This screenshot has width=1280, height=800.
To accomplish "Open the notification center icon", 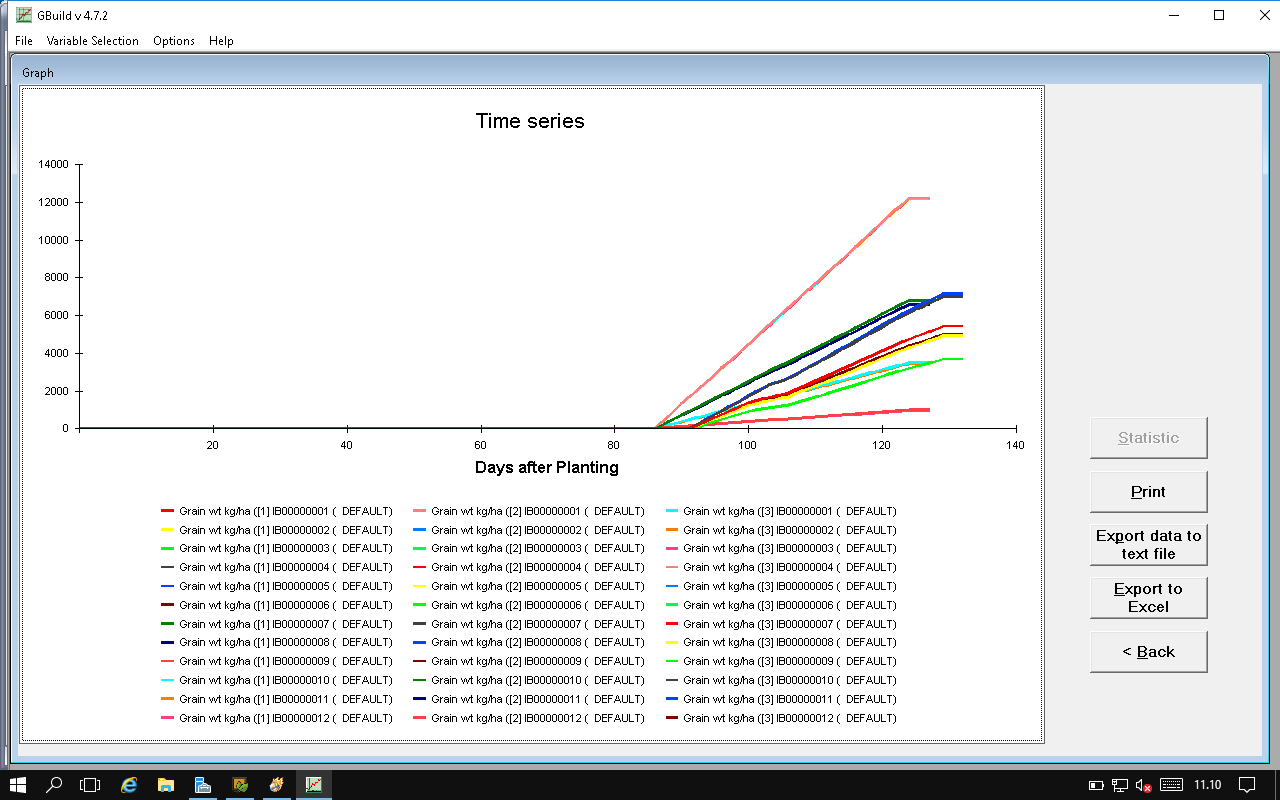I will 1246,785.
